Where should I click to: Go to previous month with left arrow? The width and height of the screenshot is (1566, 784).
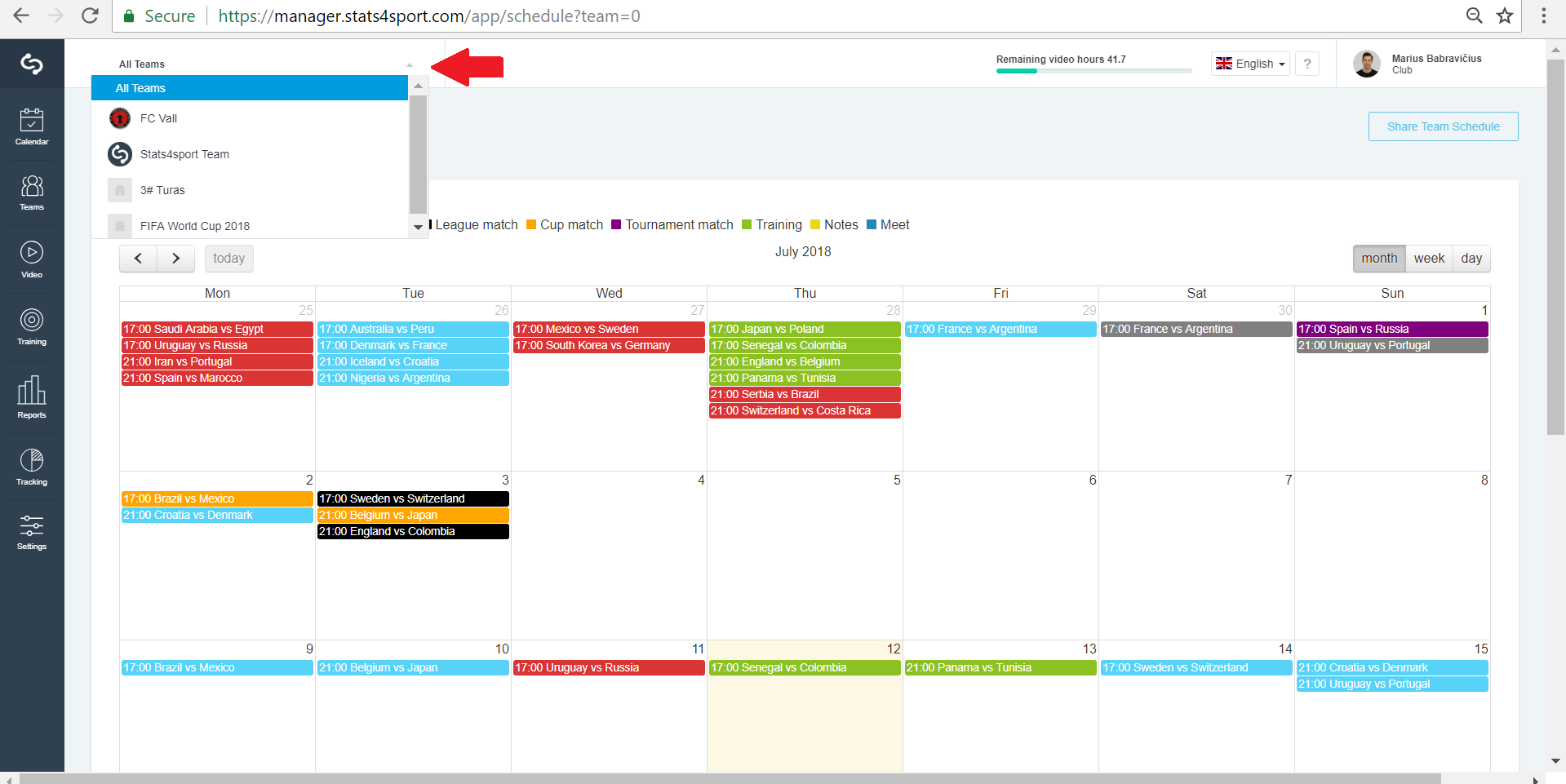tap(139, 259)
